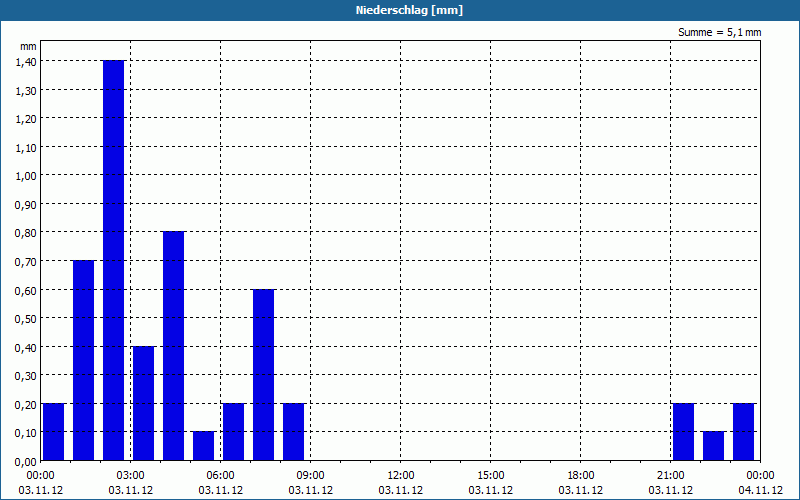800x500 pixels.
Task: Click the 0,40 y-axis value
Action: tap(26, 347)
